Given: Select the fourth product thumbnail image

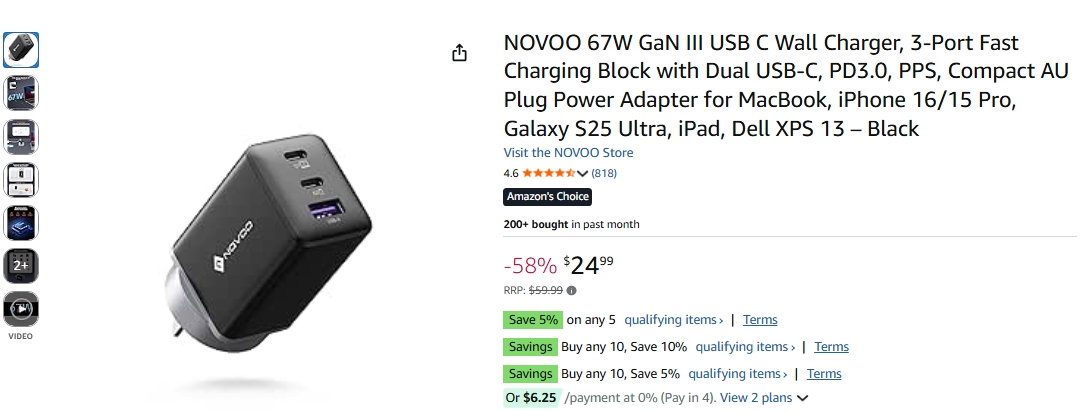Looking at the screenshot, I should 21,179.
